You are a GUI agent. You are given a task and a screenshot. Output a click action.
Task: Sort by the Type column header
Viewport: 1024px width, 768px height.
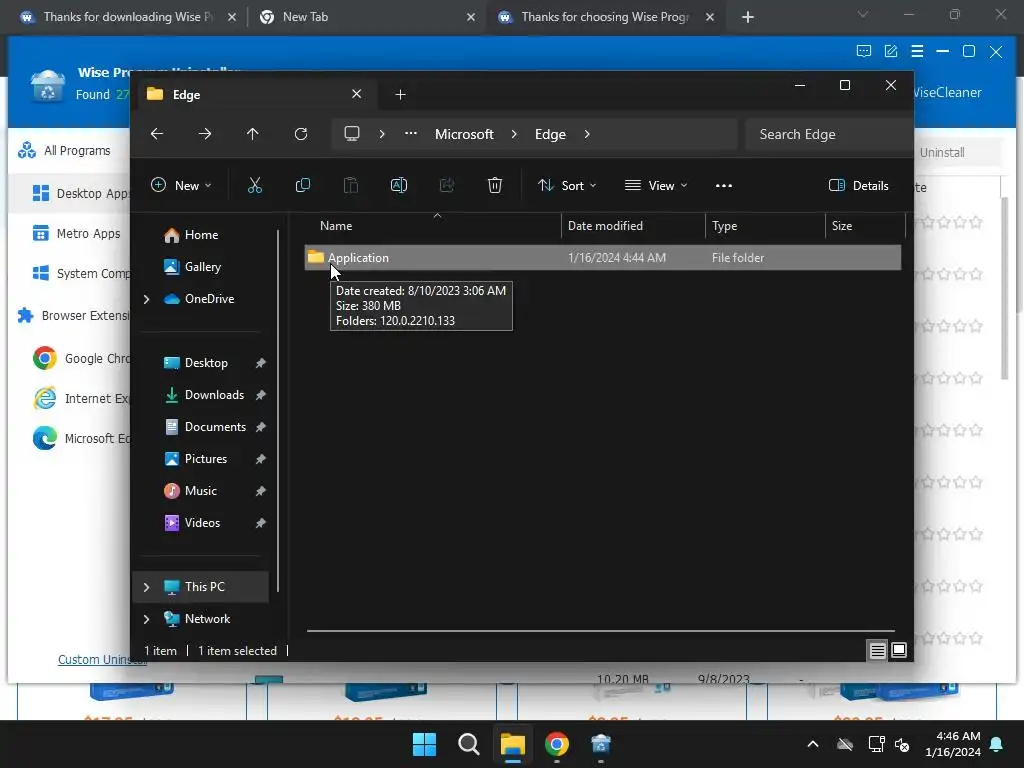tap(765, 226)
